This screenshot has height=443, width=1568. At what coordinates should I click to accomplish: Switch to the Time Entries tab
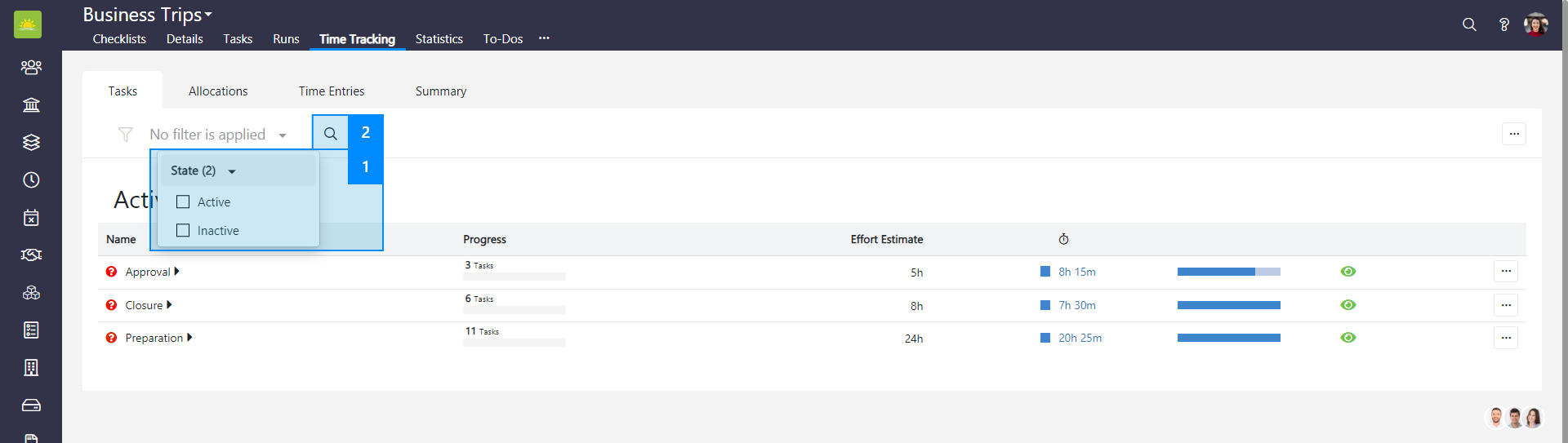tap(332, 91)
